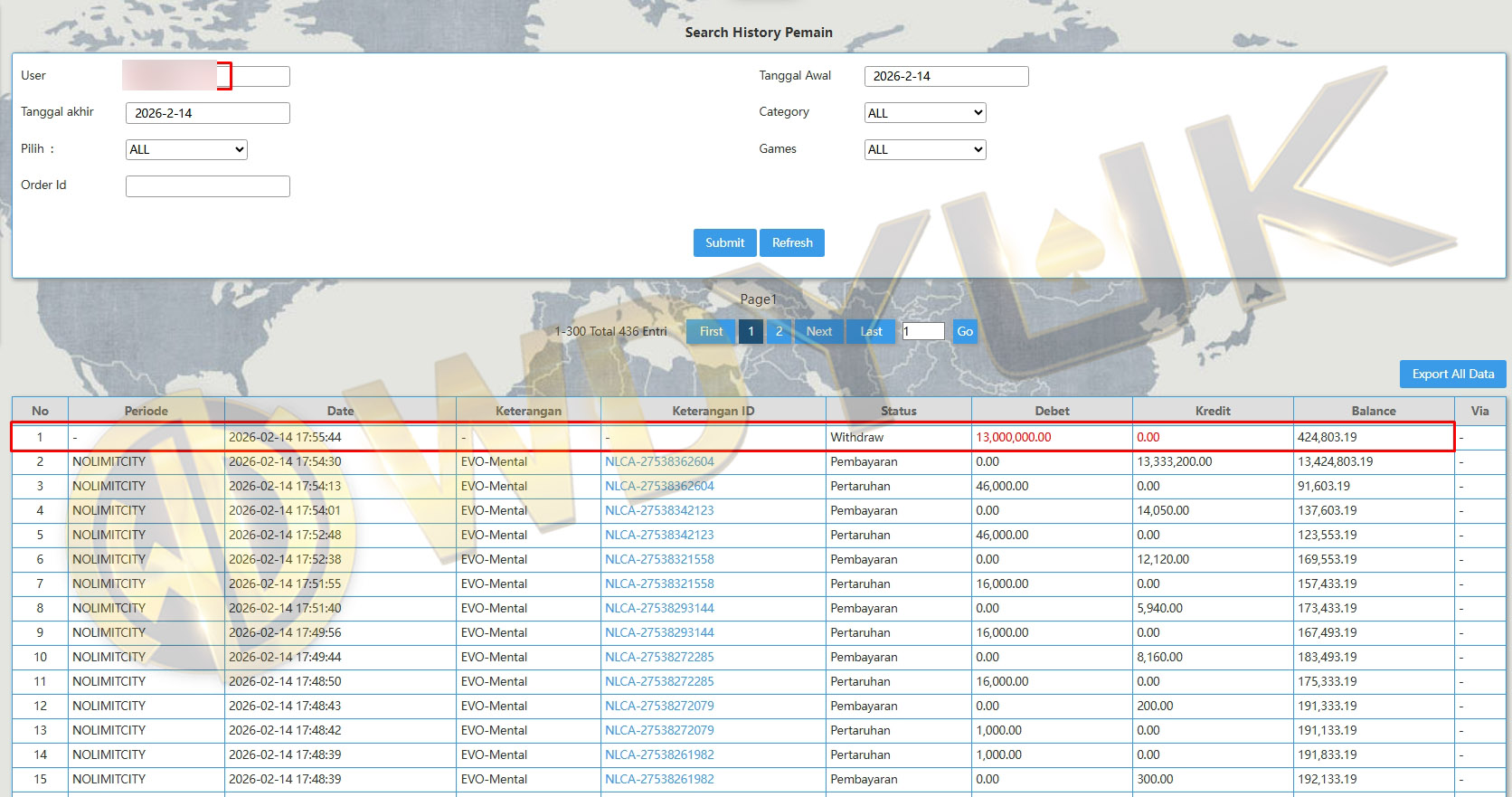Open link NLCA-27538342123 in row 4
The image size is (1512, 797).
[659, 510]
